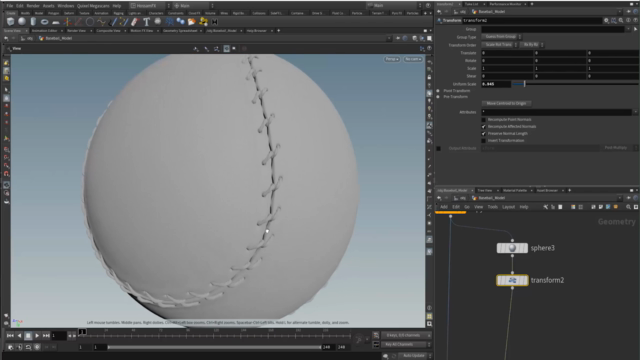Open the Windows menu

click(65, 6)
